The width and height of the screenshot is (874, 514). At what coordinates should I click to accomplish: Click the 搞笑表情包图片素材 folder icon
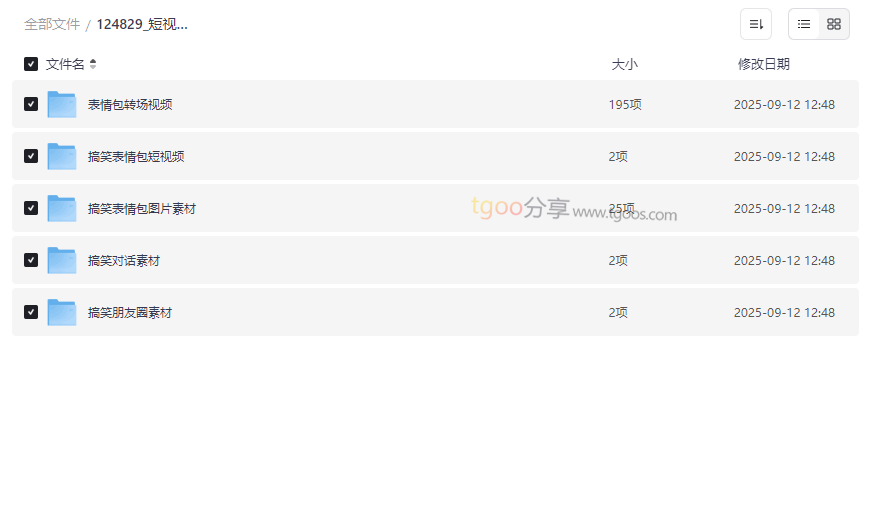(x=62, y=209)
